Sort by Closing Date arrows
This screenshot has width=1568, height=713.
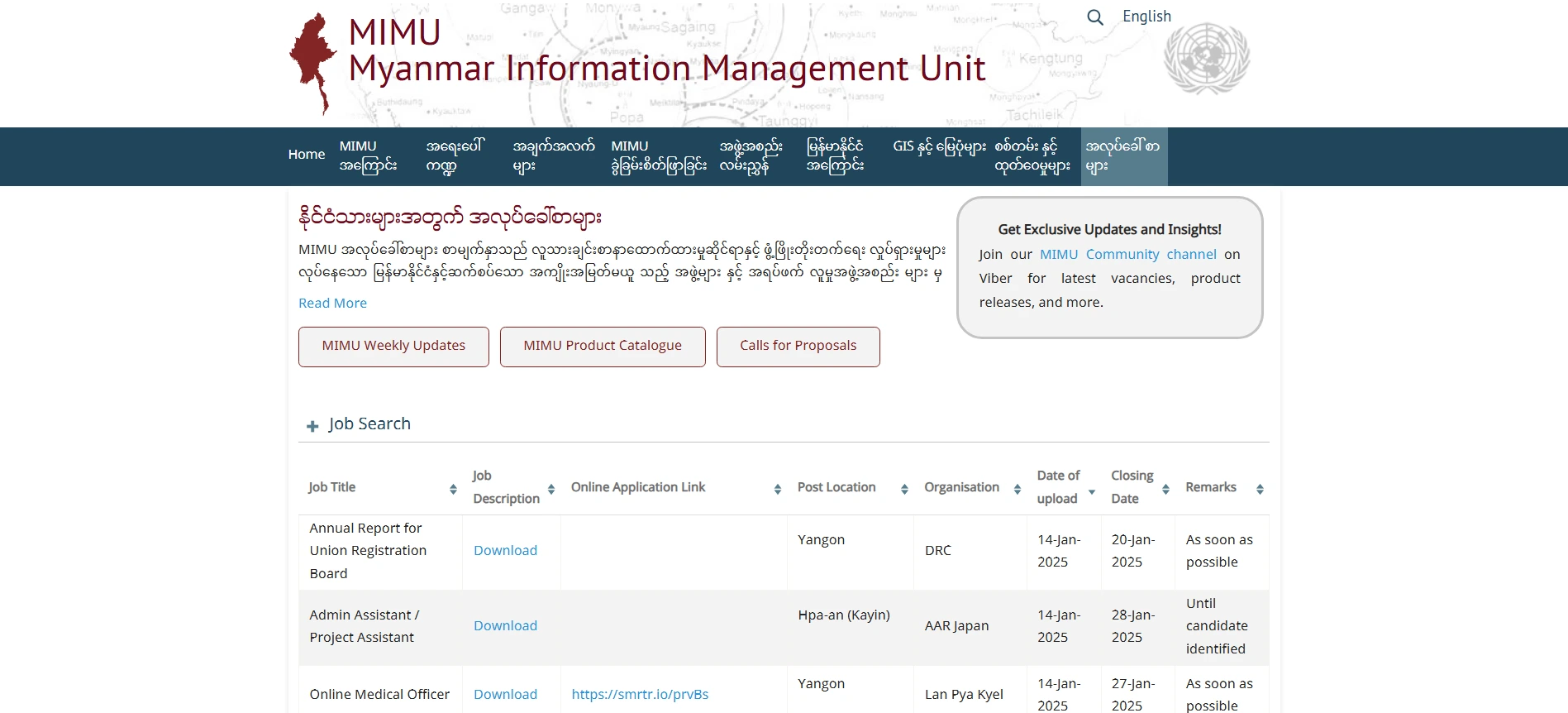click(1165, 490)
